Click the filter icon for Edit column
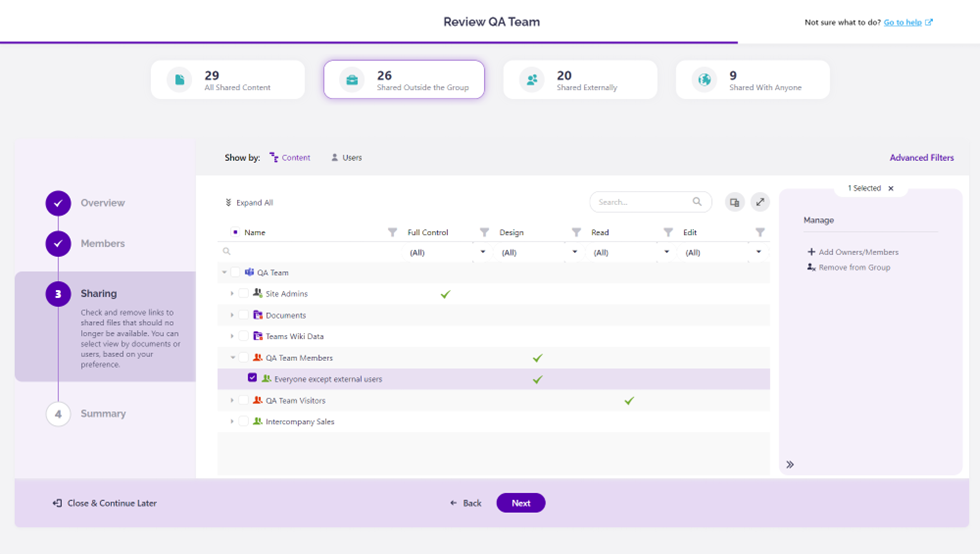 tap(759, 232)
